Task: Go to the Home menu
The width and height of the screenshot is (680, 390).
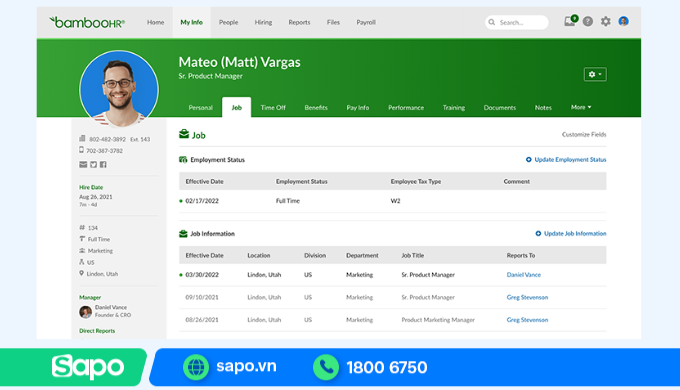Action: click(155, 22)
